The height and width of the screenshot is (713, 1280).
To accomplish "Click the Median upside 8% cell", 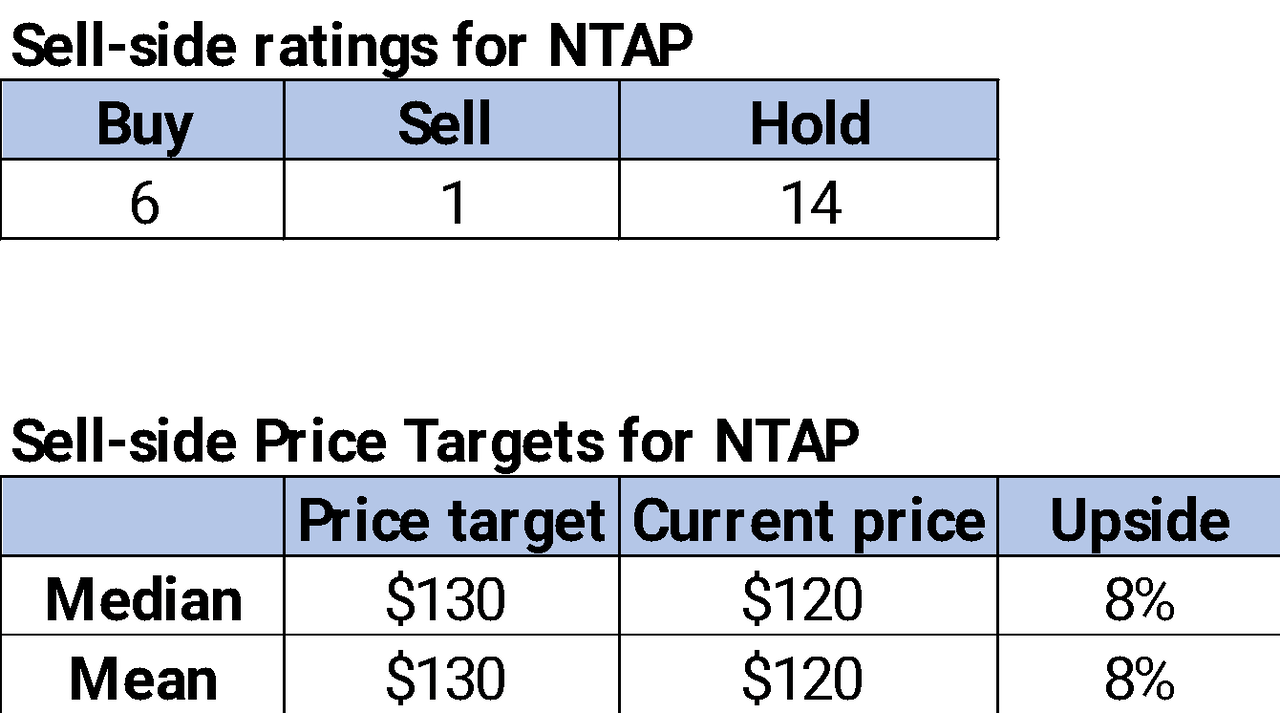I will pos(1139,598).
